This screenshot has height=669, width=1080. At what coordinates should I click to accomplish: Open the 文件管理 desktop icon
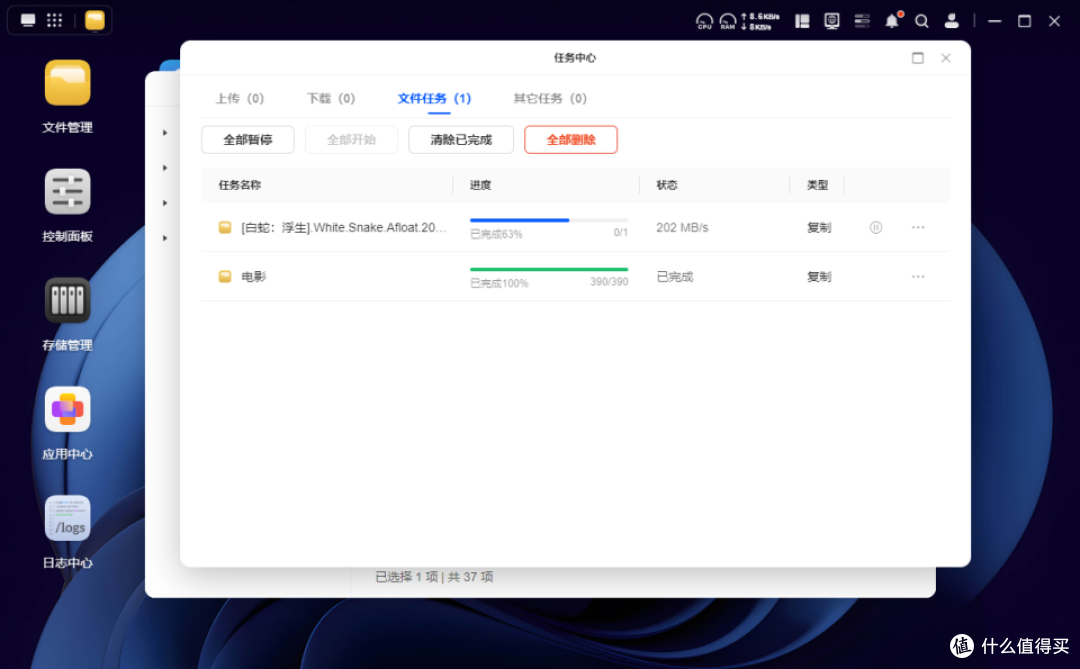pyautogui.click(x=68, y=83)
